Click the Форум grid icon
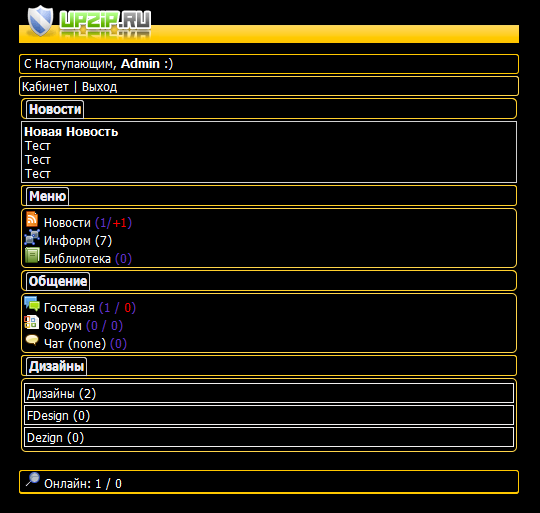This screenshot has width=540, height=513. (31, 323)
